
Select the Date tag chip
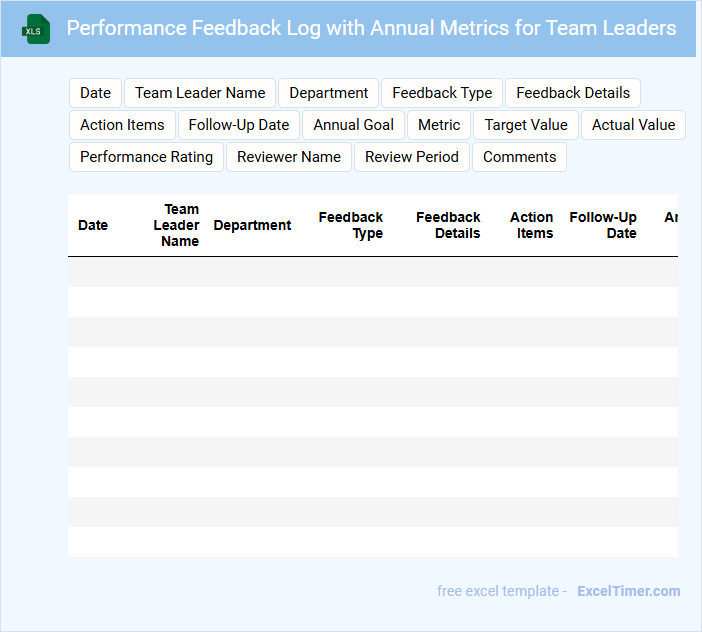95,93
